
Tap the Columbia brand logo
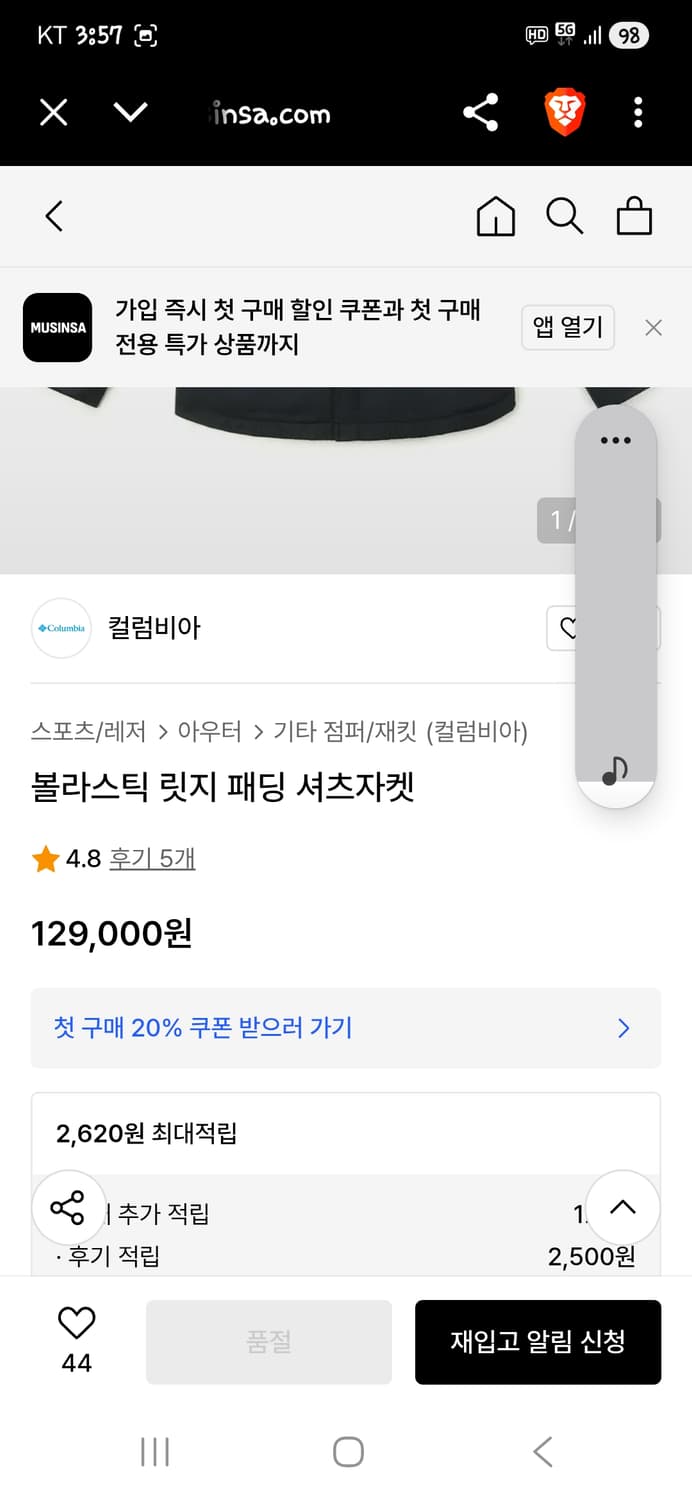pos(61,628)
